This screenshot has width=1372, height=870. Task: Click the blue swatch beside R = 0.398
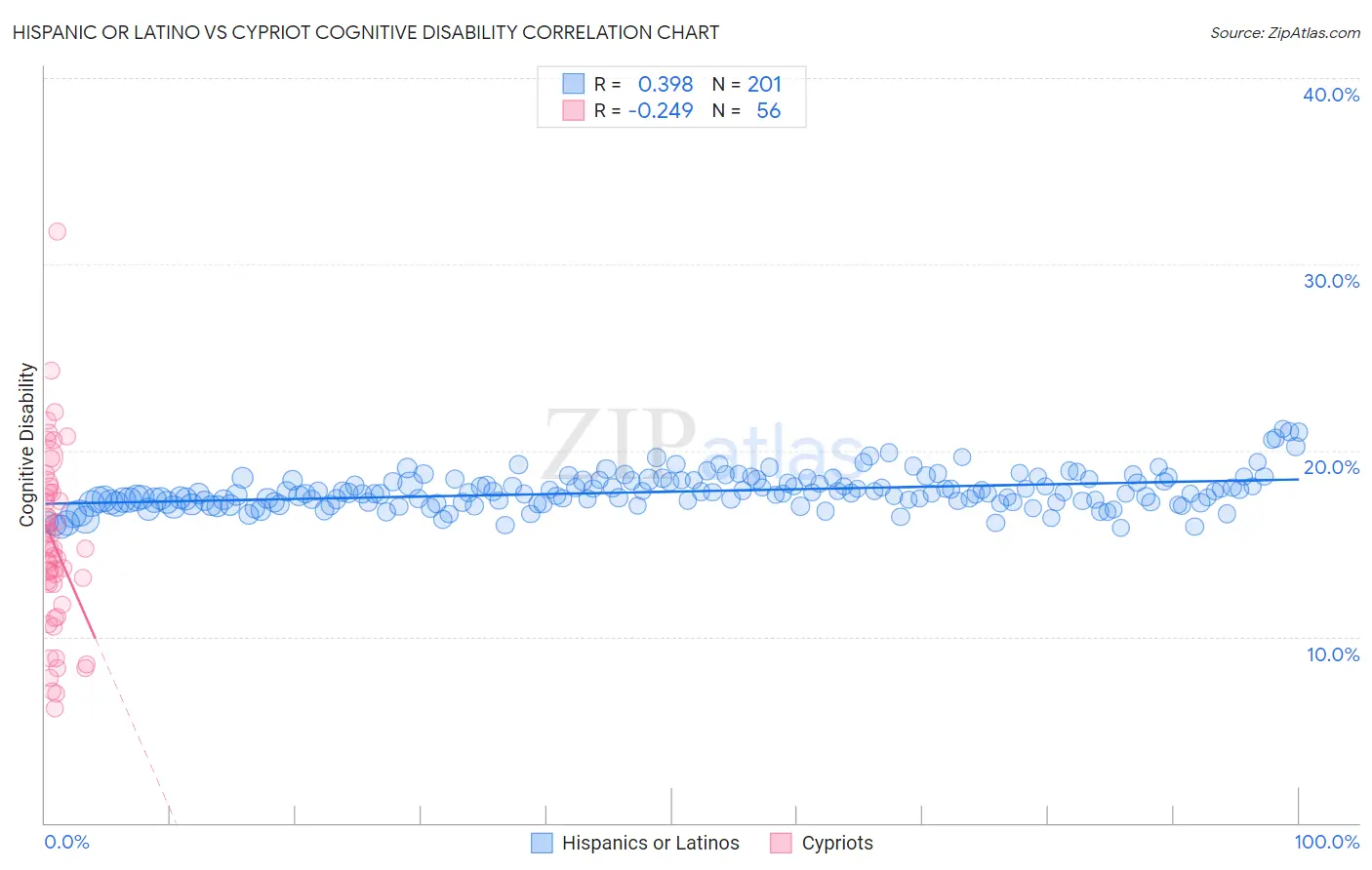(x=573, y=84)
